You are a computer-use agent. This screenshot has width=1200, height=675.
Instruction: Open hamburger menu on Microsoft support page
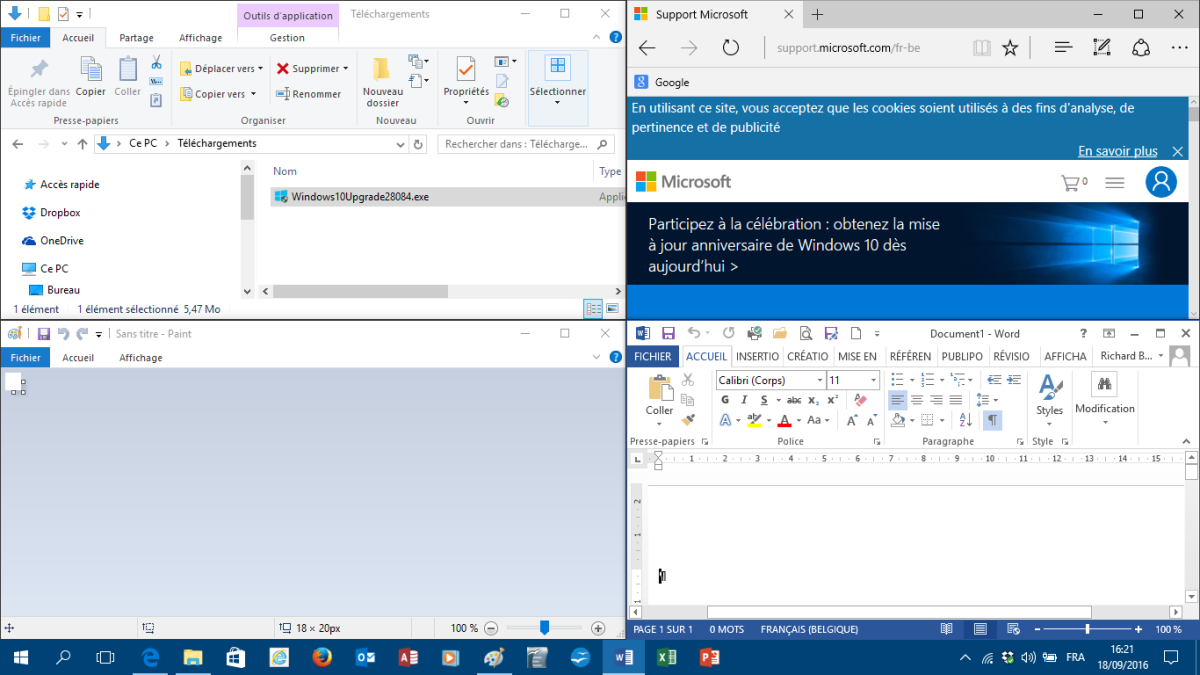tap(1115, 182)
